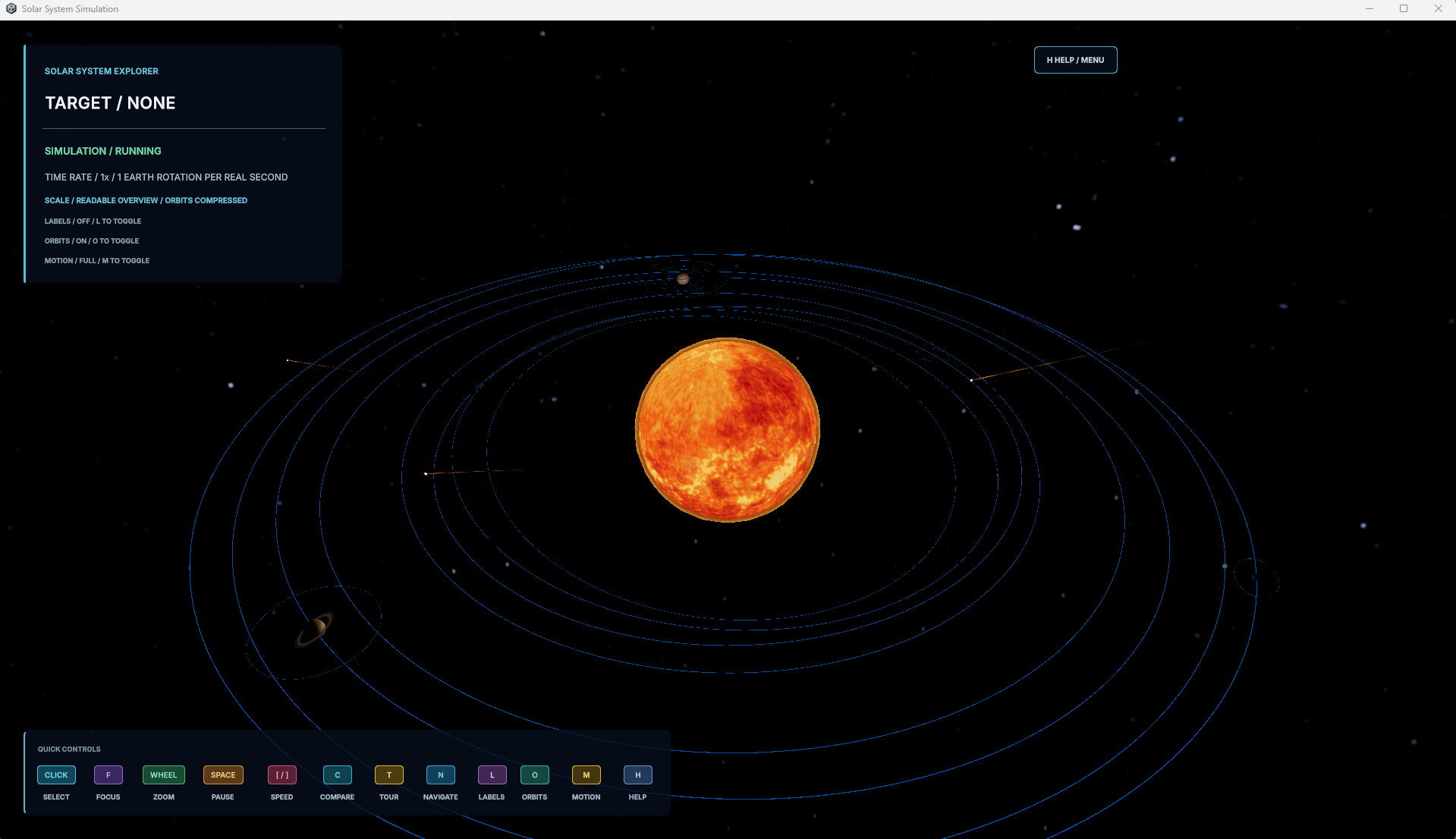Maximize the Solar System Simulation window
Viewport: 1456px width, 839px height.
coord(1404,9)
